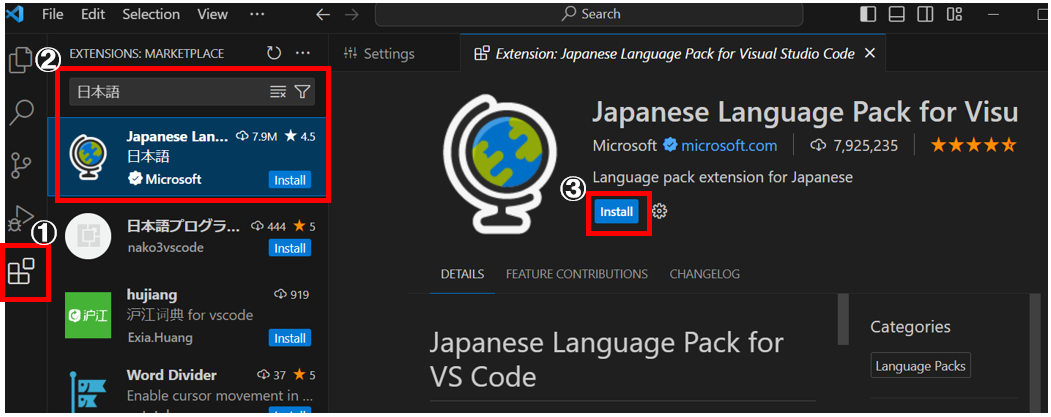1051x417 pixels.
Task: Click 'Japanese Language Pack for VS Code' readme heading
Action: tap(606, 360)
